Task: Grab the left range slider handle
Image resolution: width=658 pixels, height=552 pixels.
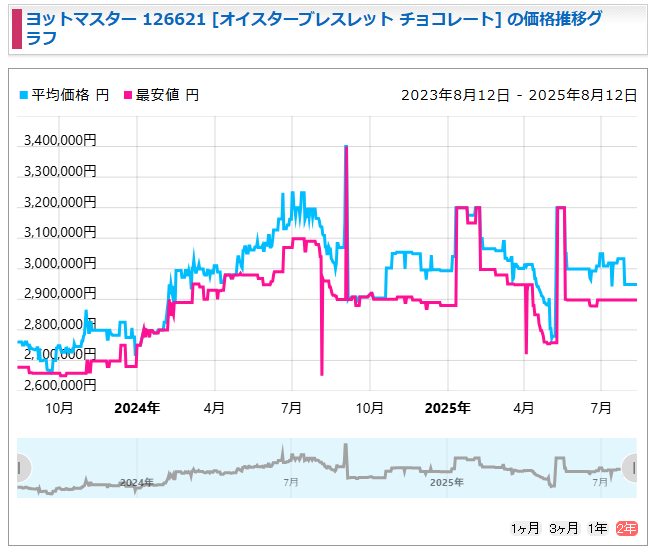Action: pyautogui.click(x=19, y=467)
